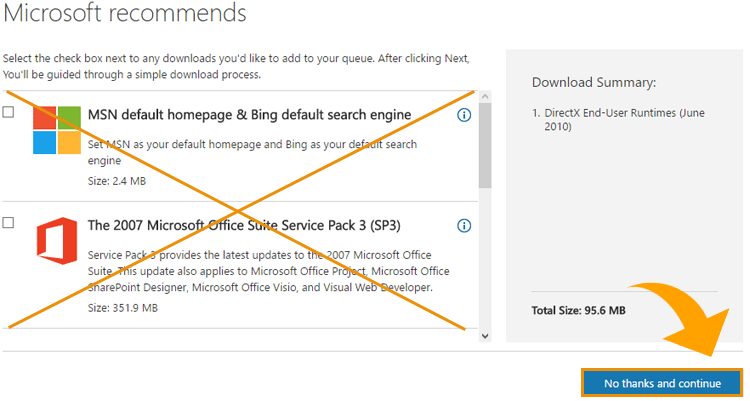Click the 'Set MSN as your default homepage' description

coord(252,152)
